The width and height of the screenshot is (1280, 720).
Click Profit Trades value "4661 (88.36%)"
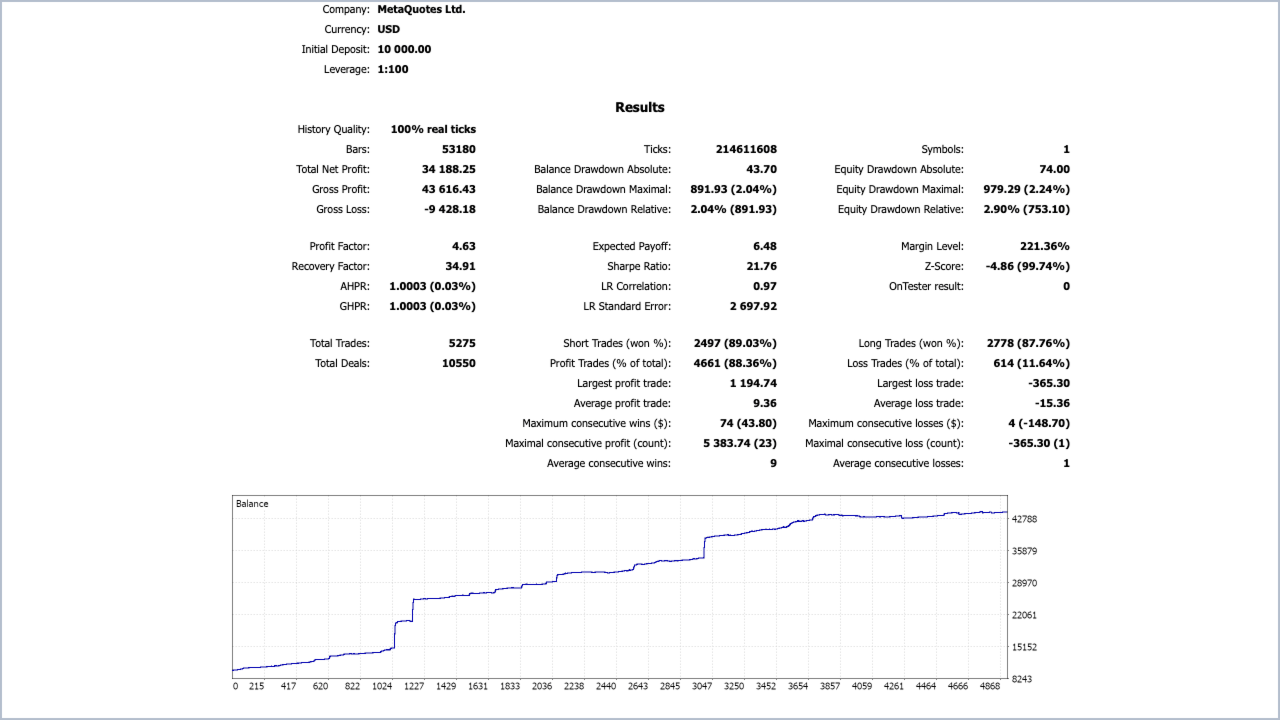click(x=735, y=363)
